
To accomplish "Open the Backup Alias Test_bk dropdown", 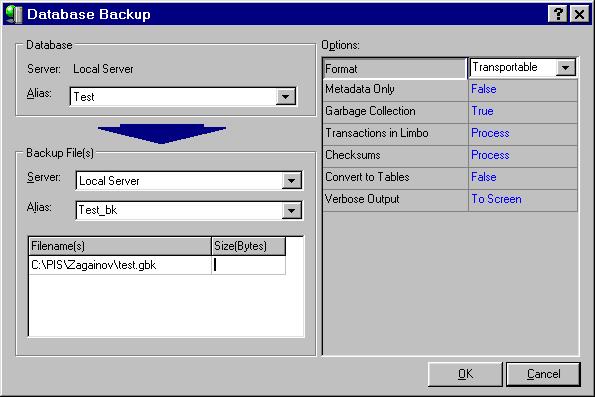I will coord(291,210).
